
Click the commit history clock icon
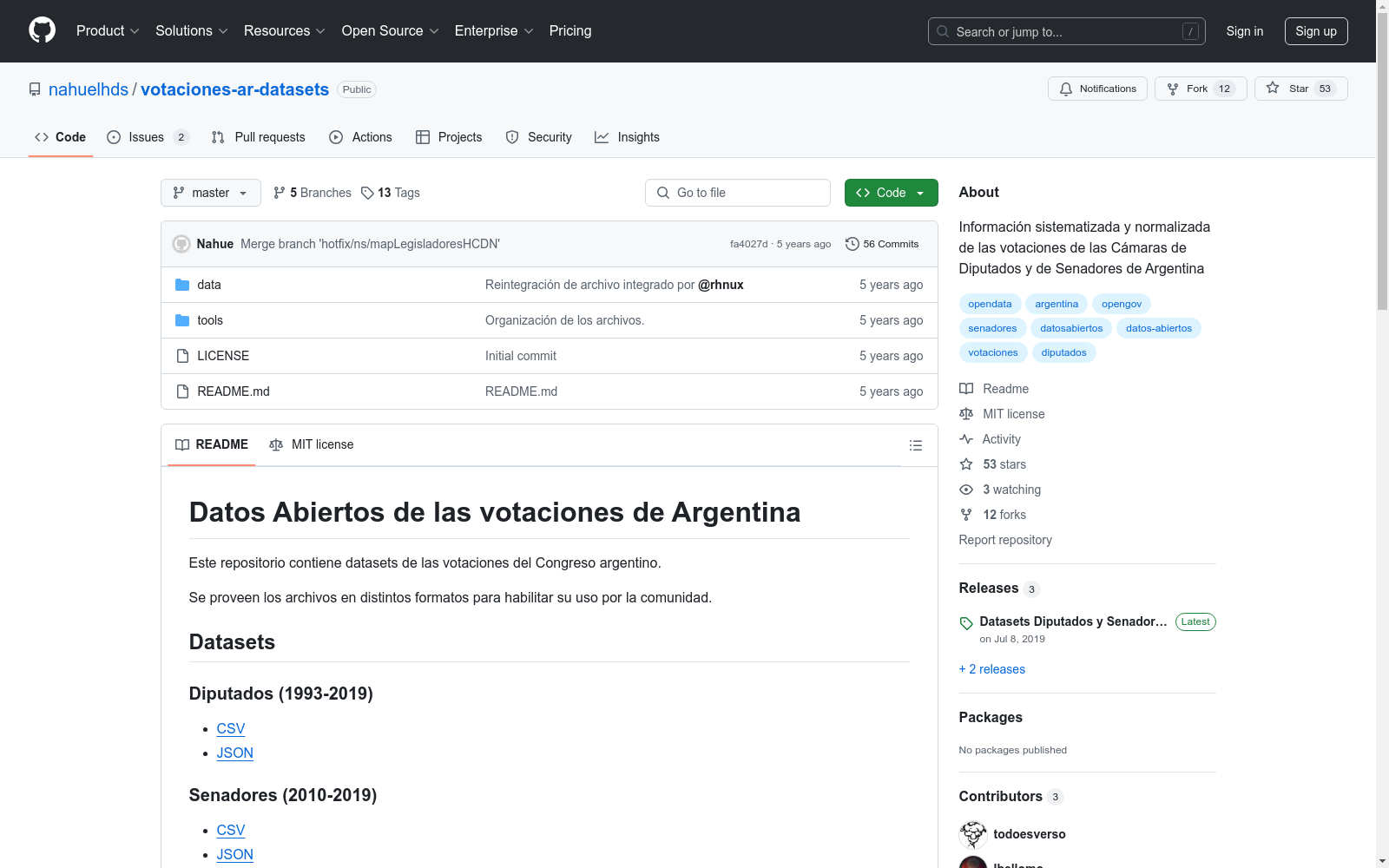[852, 244]
